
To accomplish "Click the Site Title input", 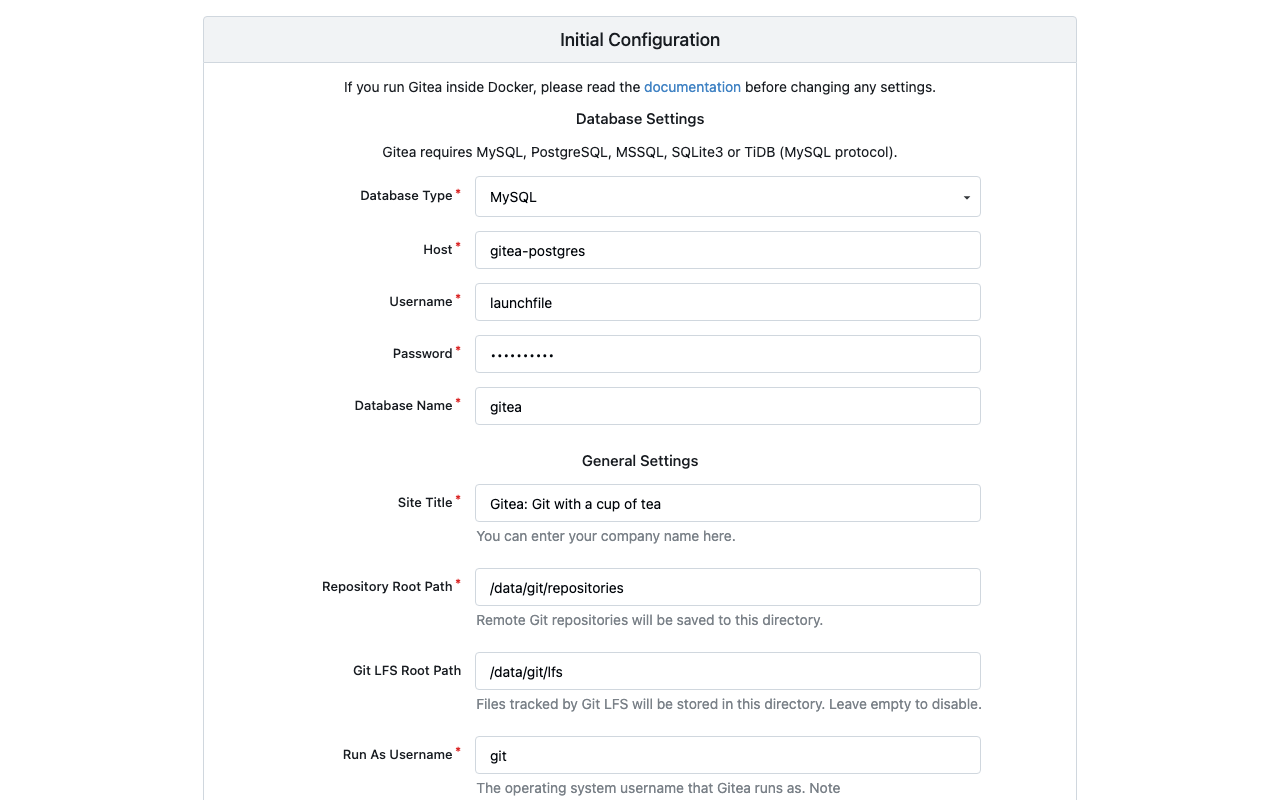I will click(x=727, y=503).
